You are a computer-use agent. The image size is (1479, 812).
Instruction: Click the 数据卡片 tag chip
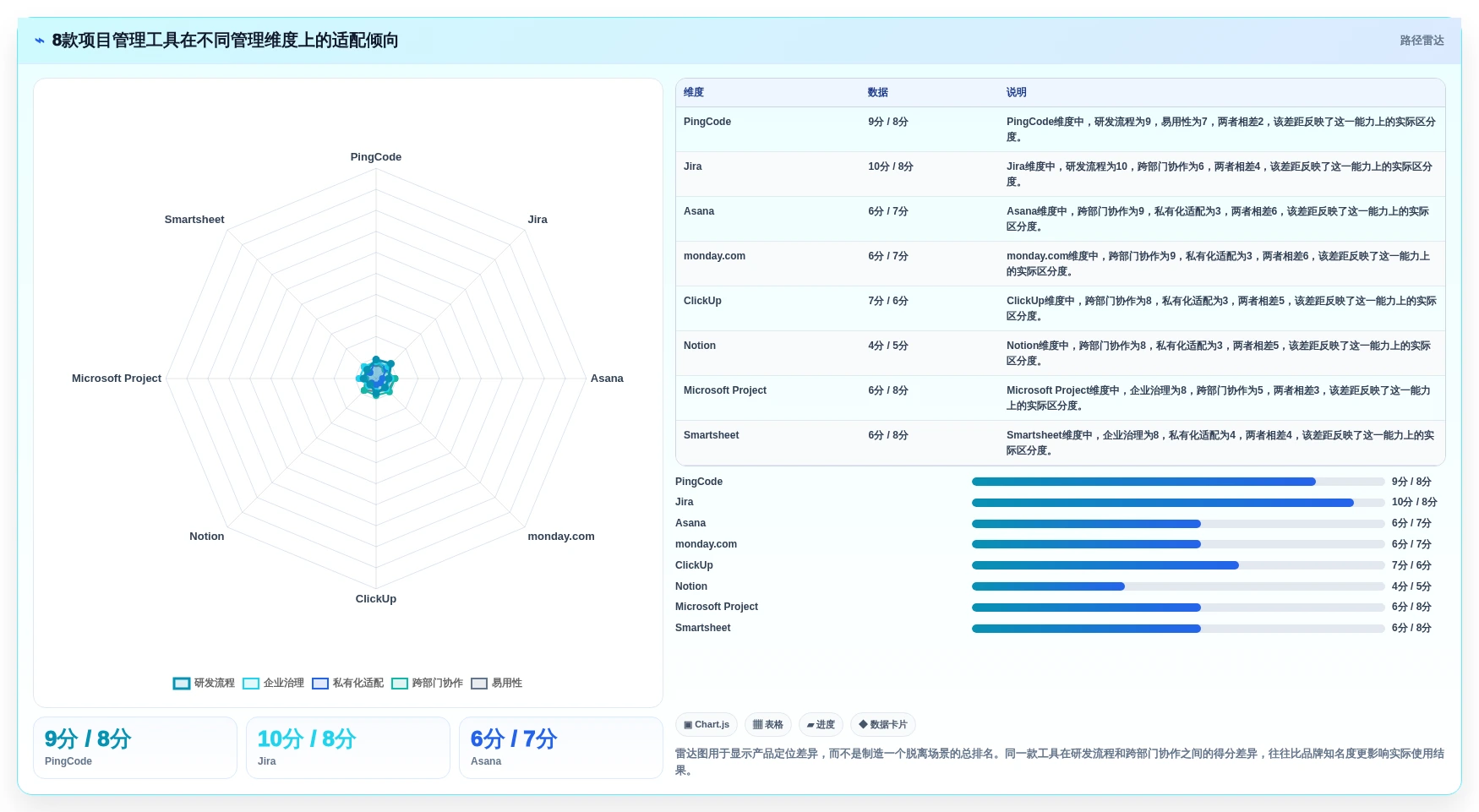(x=883, y=725)
